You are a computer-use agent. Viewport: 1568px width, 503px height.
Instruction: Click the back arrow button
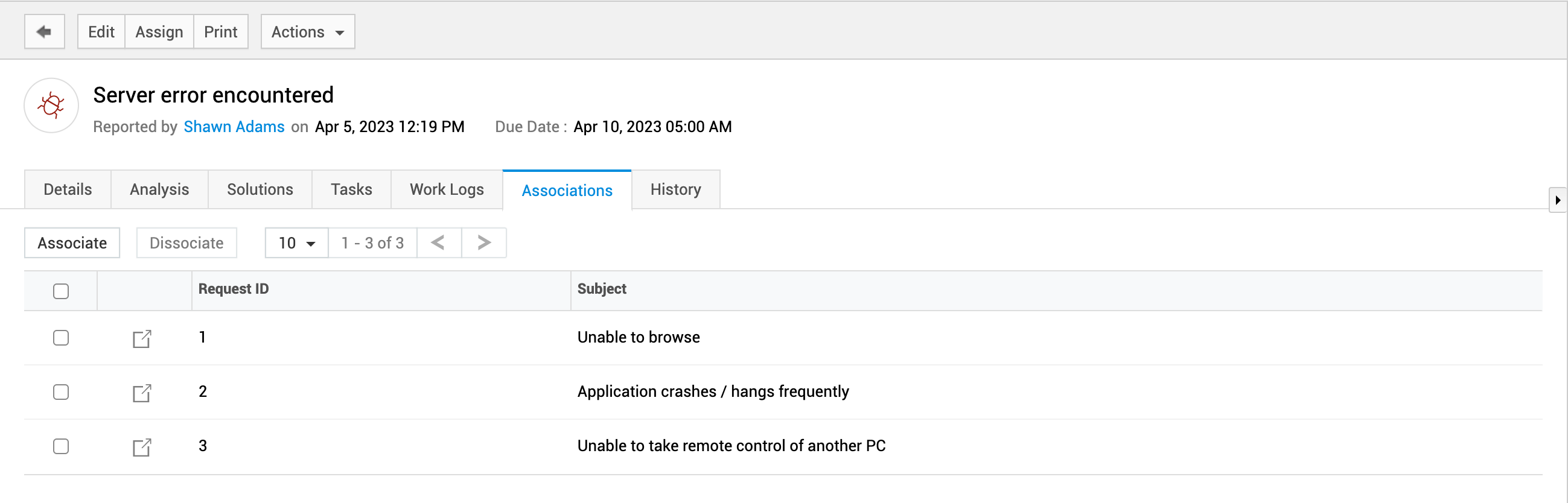click(x=45, y=31)
